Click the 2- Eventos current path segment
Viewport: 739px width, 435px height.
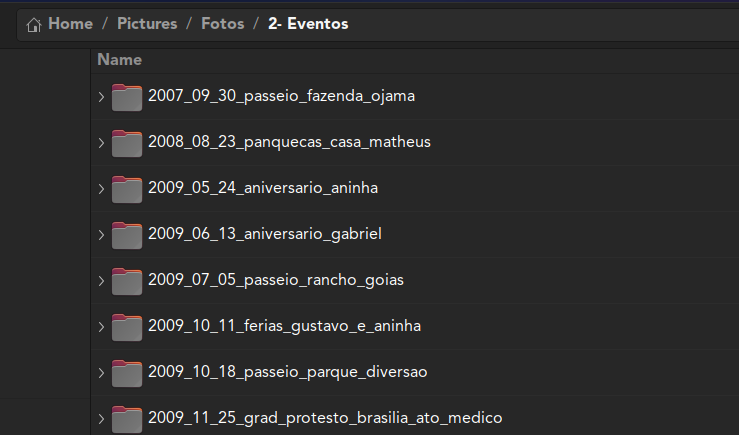point(308,24)
